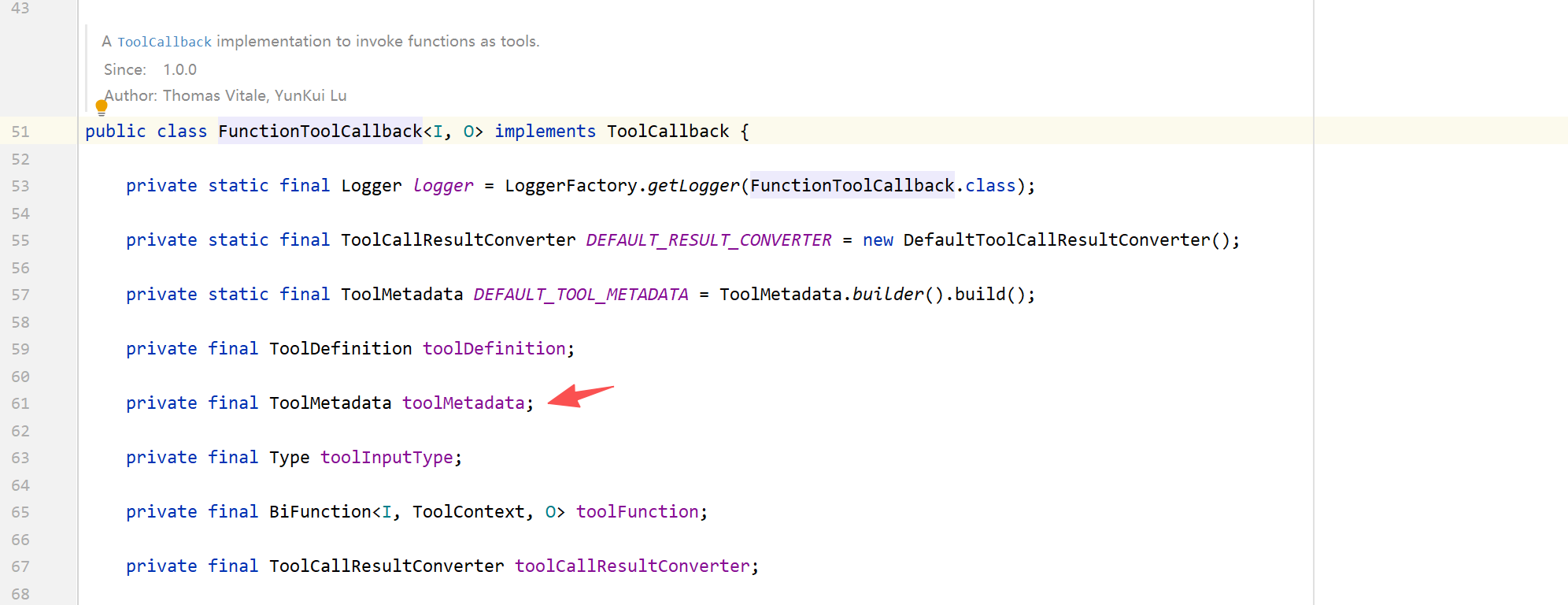Click the toolInputType field name

click(x=386, y=458)
